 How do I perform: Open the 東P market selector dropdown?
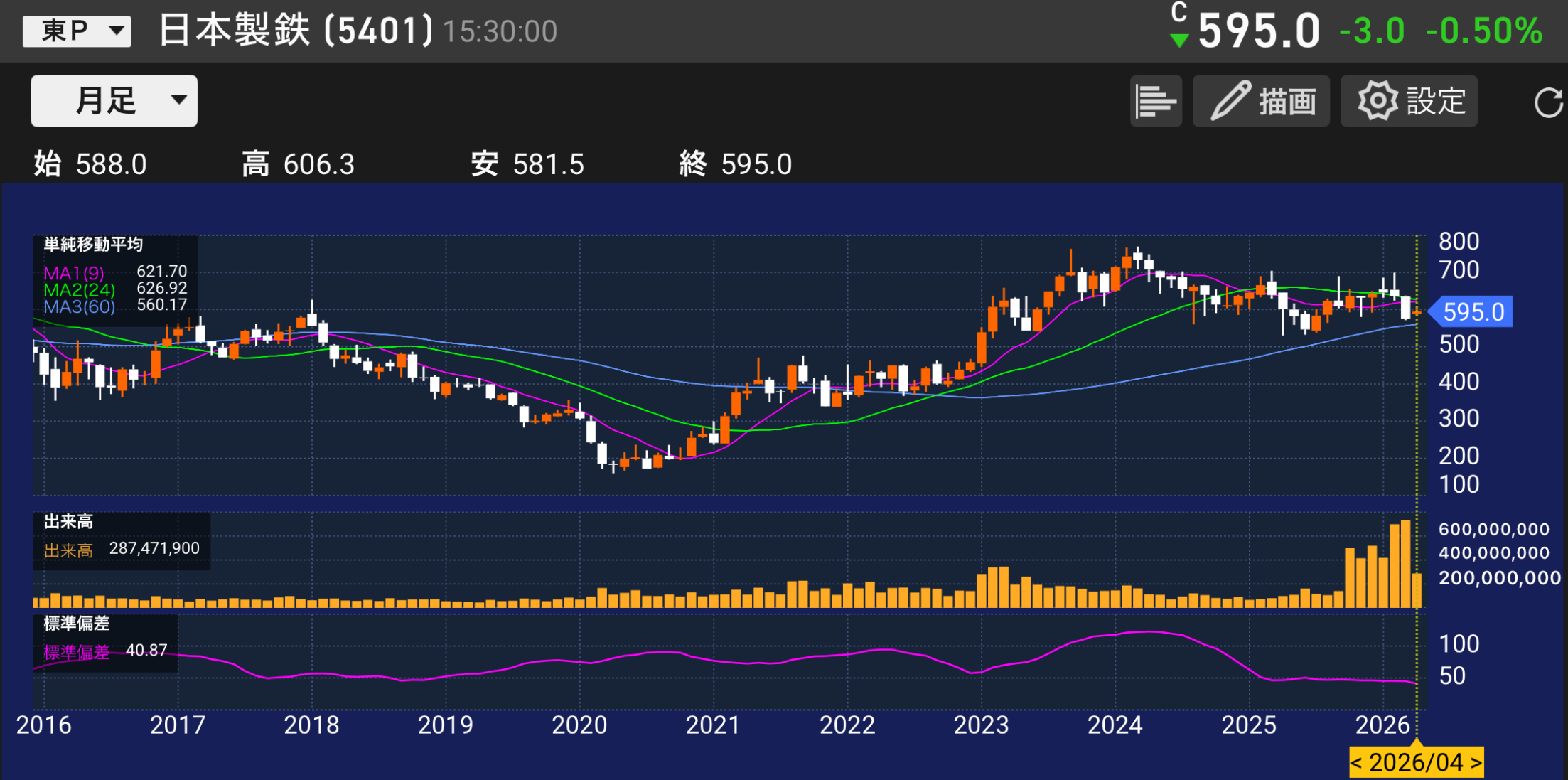pos(75,30)
